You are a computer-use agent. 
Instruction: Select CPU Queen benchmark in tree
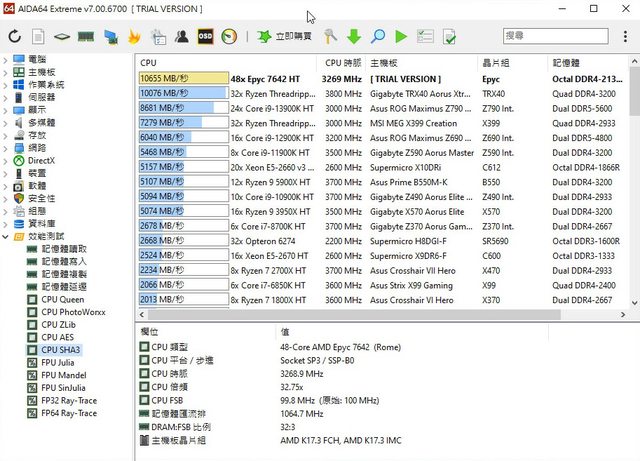(x=62, y=299)
